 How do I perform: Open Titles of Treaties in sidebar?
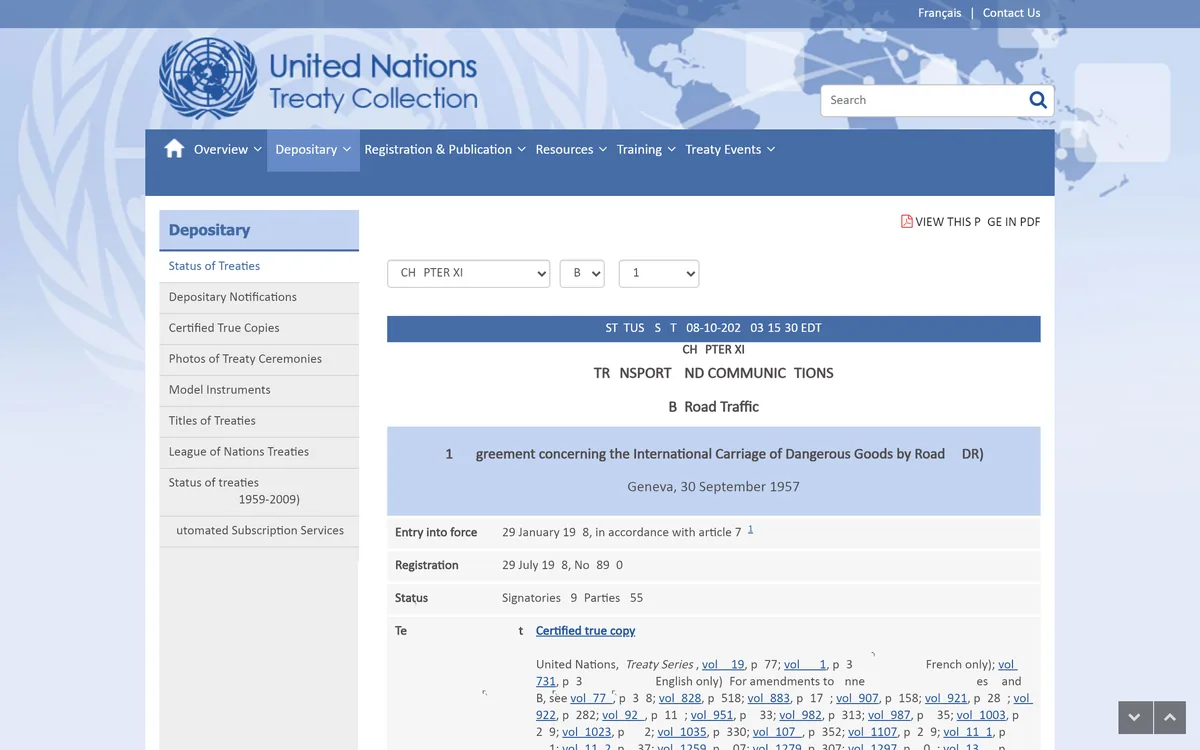(x=259, y=422)
